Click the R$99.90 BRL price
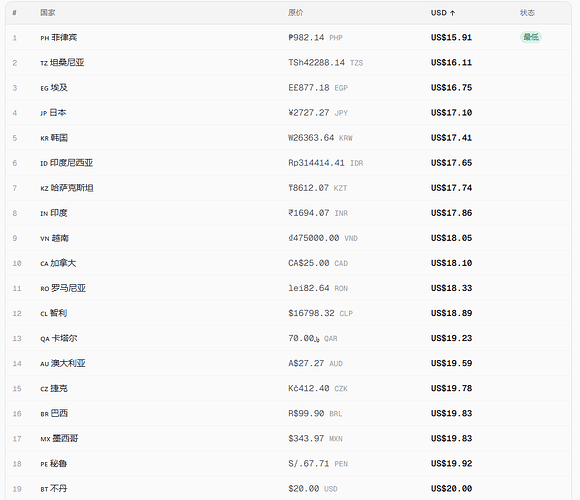580x500 pixels. click(x=316, y=414)
